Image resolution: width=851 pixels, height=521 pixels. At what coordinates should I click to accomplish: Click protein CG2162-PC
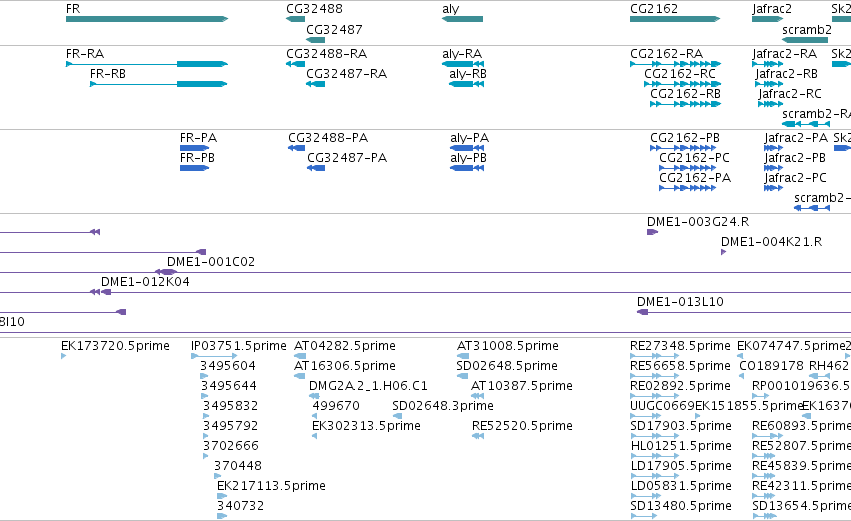[694, 158]
